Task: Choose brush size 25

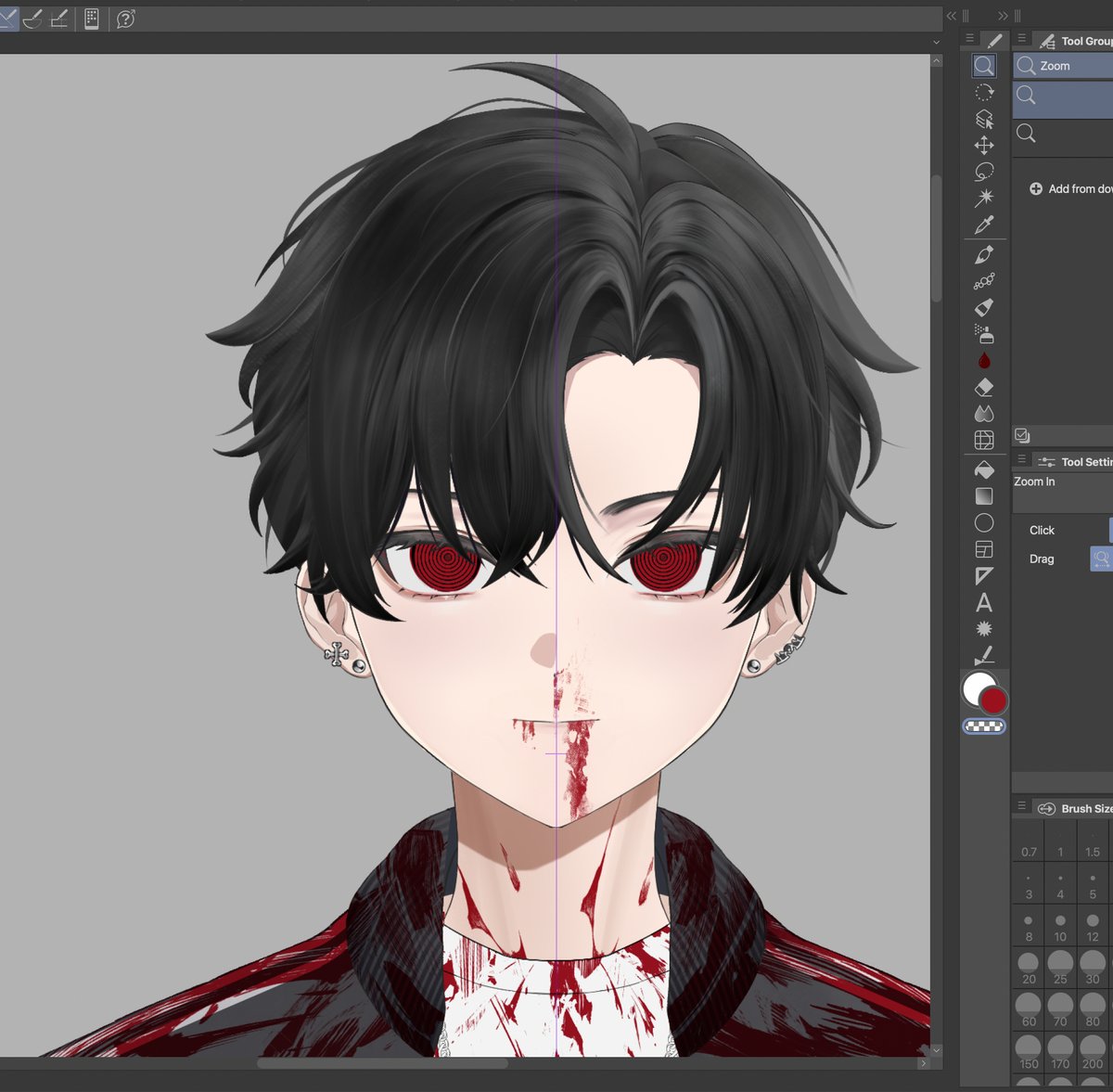Action: [x=1060, y=969]
